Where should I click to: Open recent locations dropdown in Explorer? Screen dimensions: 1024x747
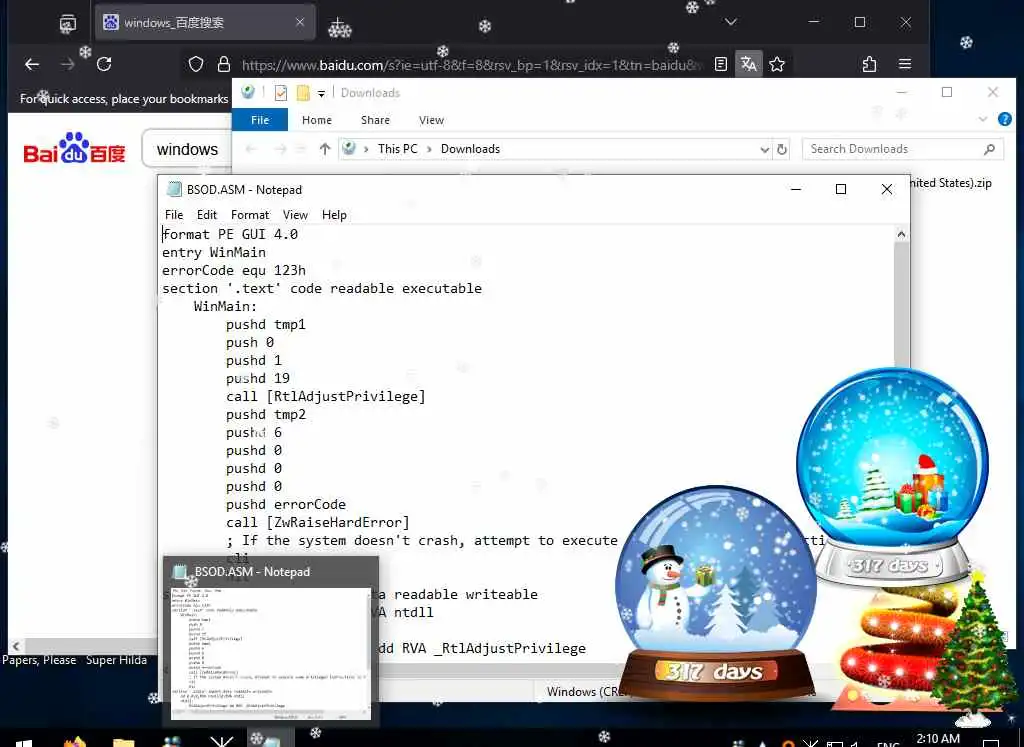(x=301, y=149)
